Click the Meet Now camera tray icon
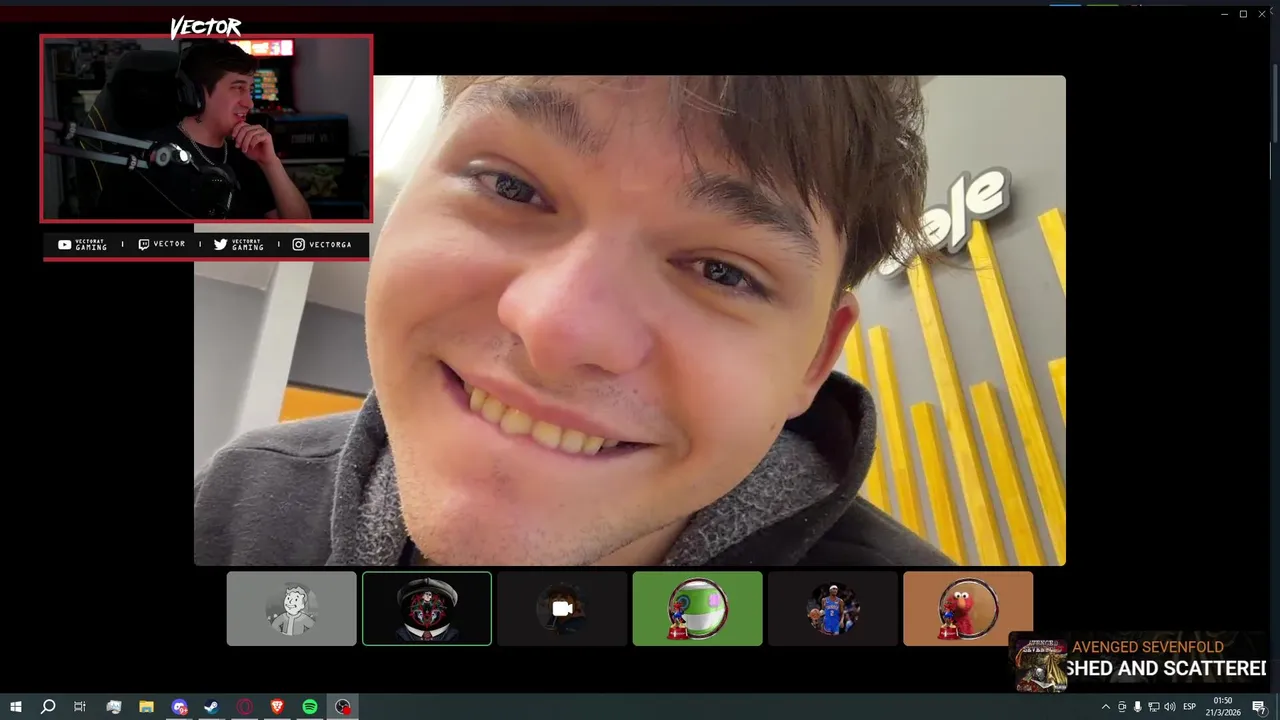The height and width of the screenshot is (720, 1280). 1121,707
